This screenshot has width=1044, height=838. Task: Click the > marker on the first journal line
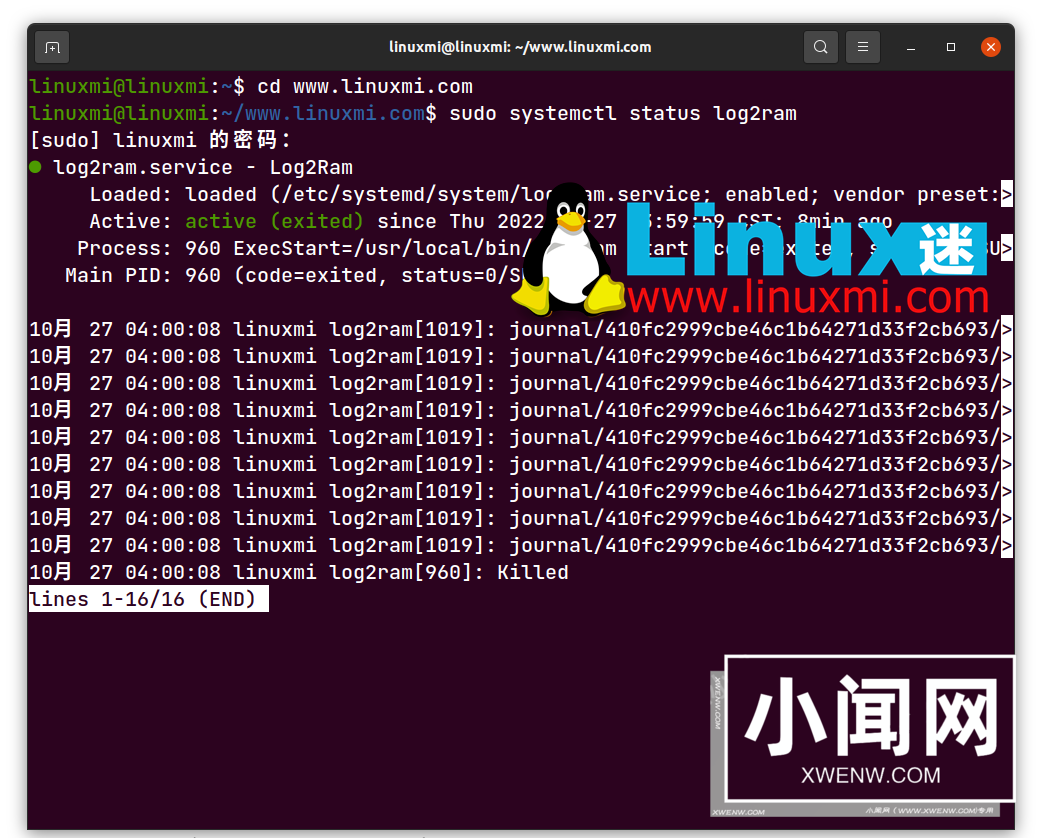pyautogui.click(x=1009, y=329)
